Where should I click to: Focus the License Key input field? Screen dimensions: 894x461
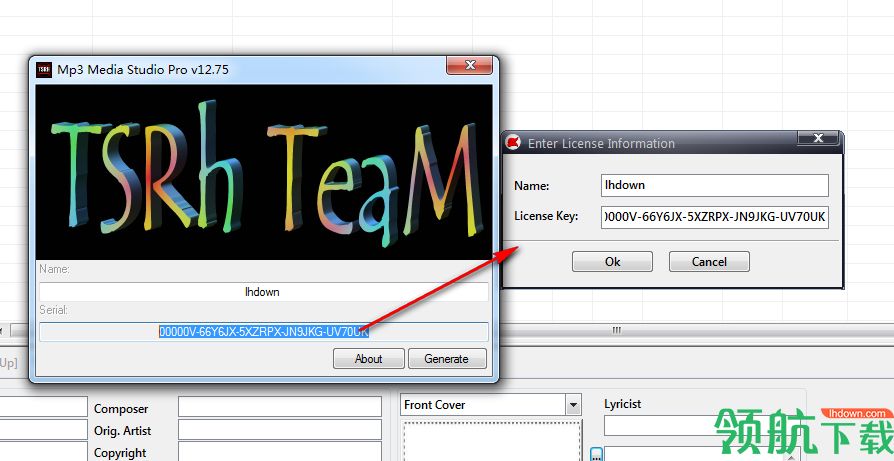[714, 217]
